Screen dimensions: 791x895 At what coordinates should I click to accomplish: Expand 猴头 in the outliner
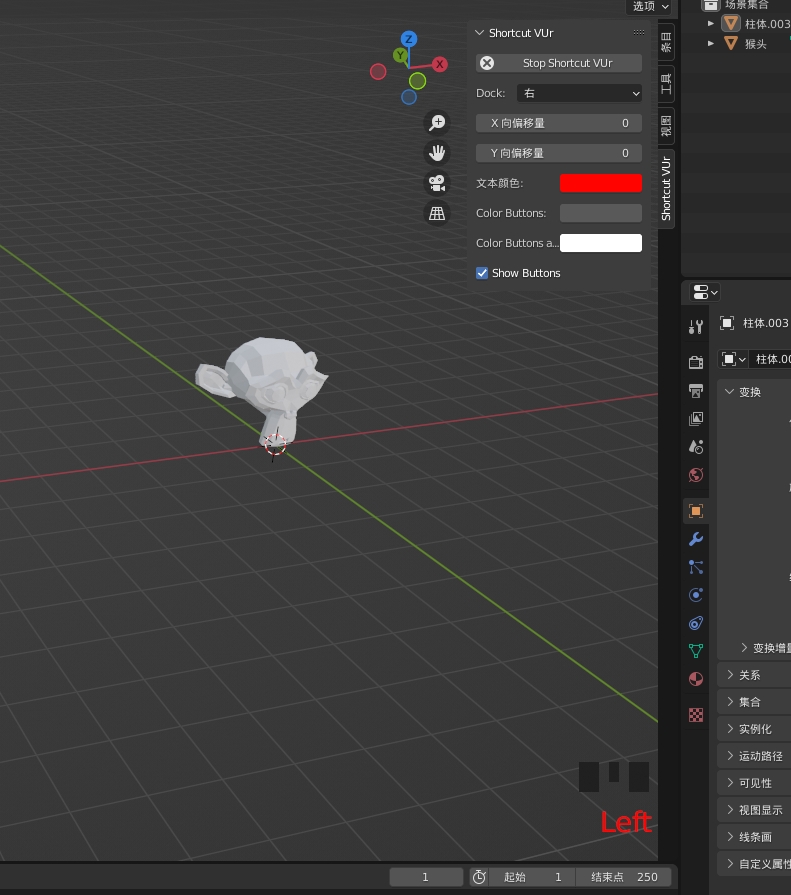[711, 43]
